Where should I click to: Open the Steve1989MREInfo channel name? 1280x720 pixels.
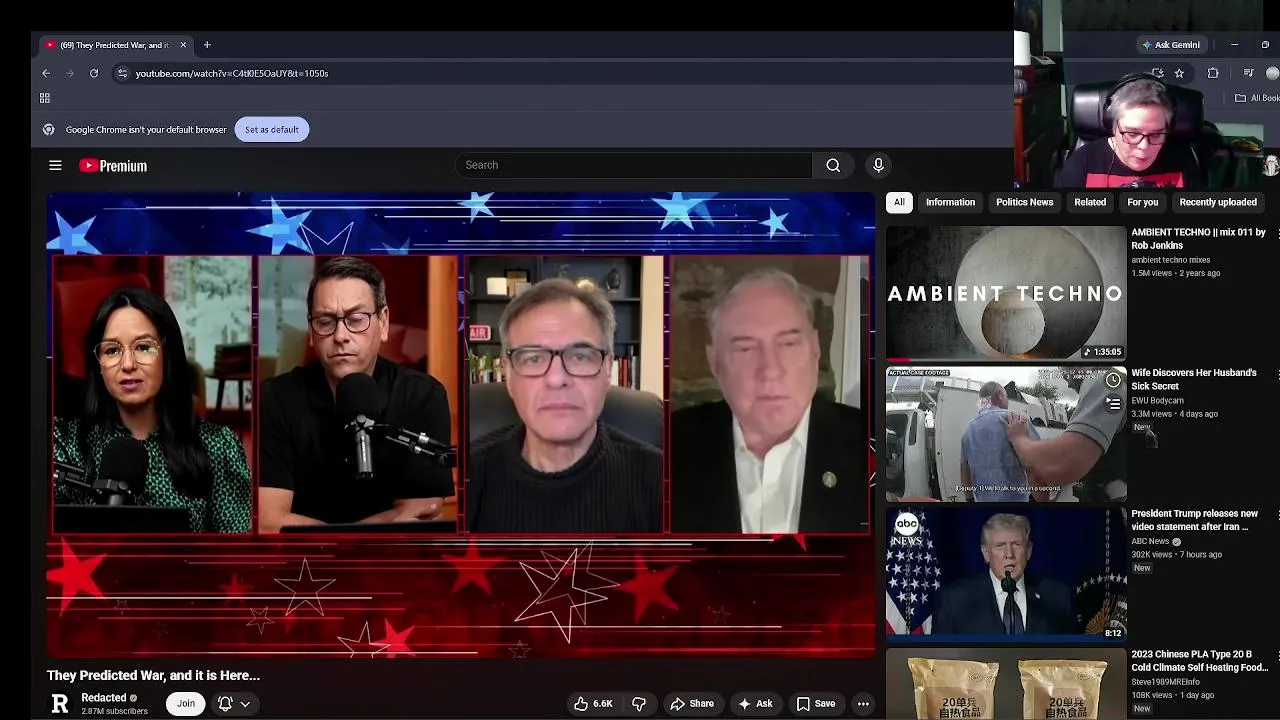(x=1165, y=682)
